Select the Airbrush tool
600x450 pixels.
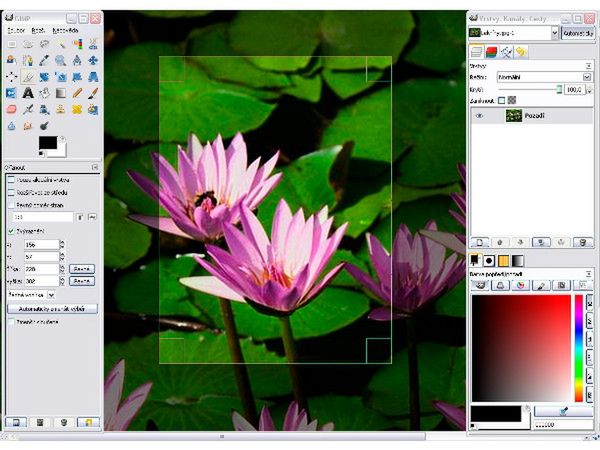pos(28,109)
